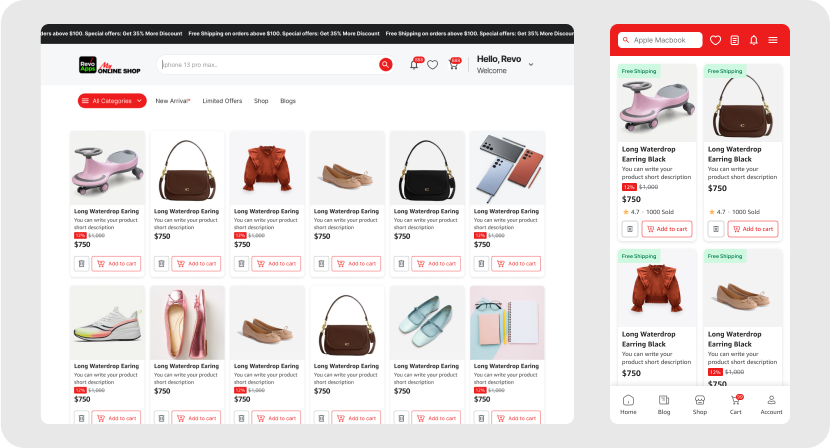Viewport: 830px width, 448px height.
Task: Click star rating icon on mobile pink car card
Action: click(x=625, y=212)
